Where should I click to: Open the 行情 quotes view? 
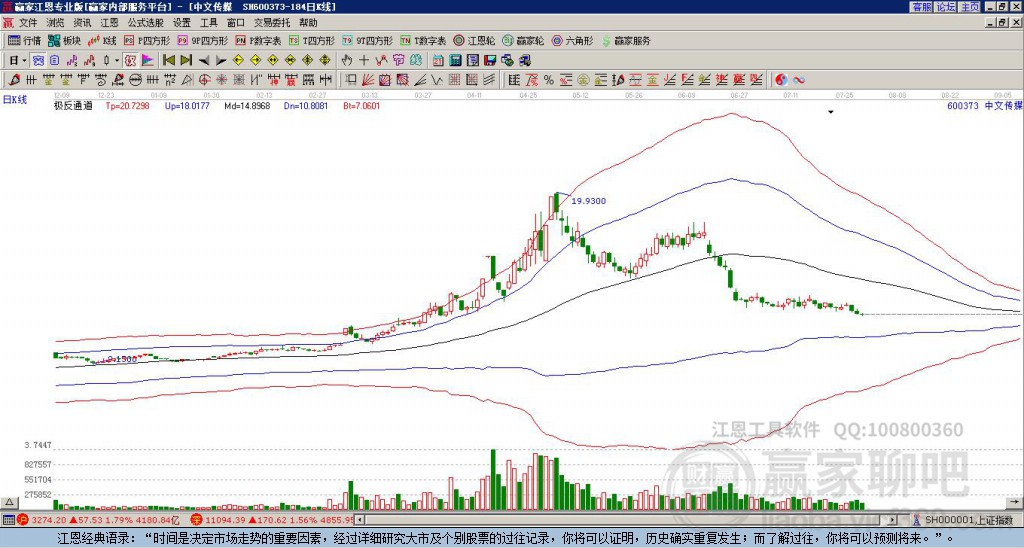tap(24, 40)
